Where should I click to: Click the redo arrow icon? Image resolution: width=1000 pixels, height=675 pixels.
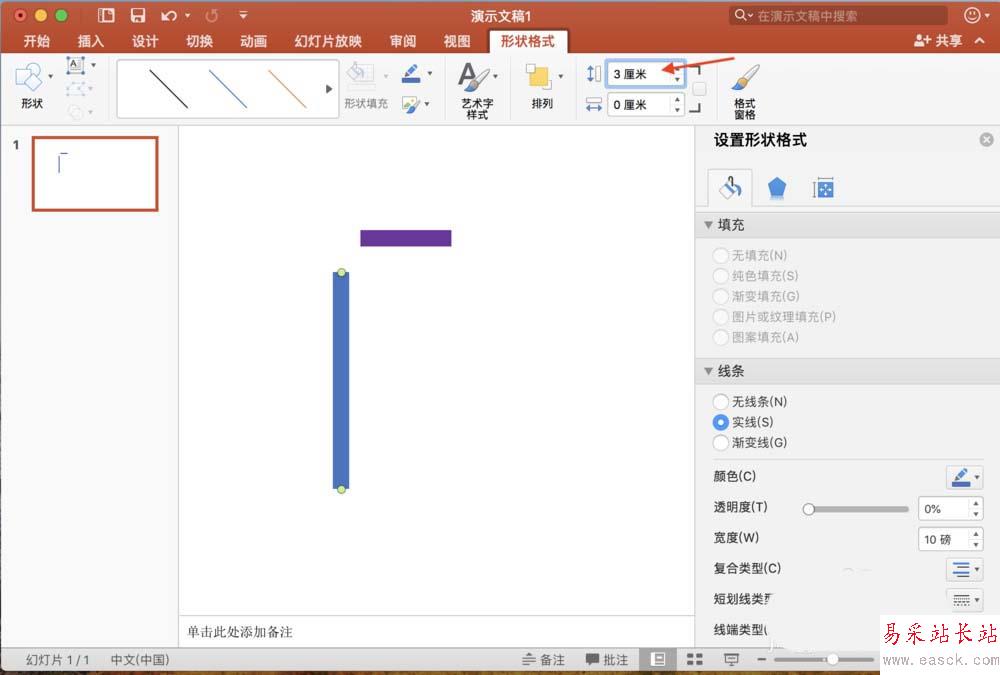click(212, 15)
